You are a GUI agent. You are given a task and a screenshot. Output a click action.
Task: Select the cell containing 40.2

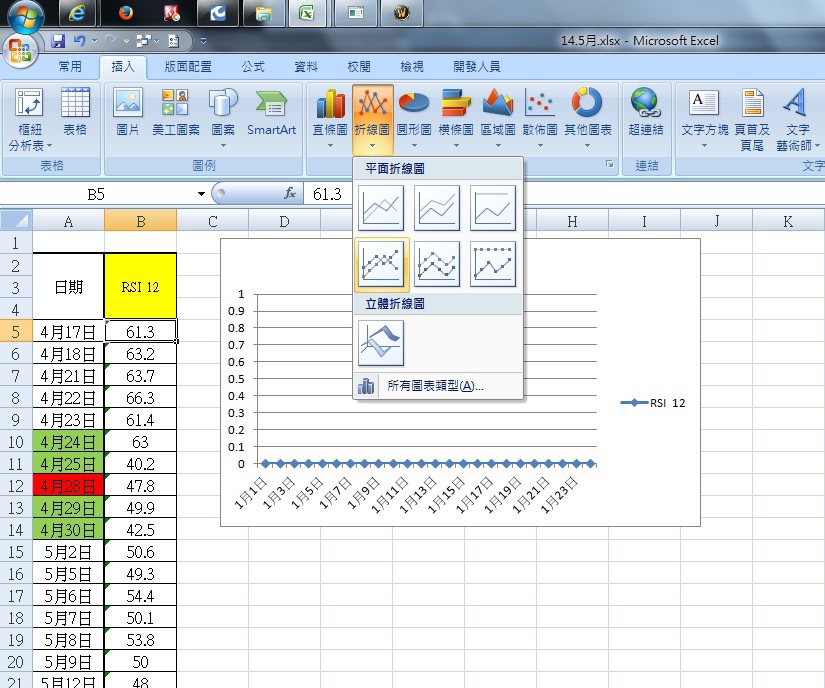tap(140, 463)
